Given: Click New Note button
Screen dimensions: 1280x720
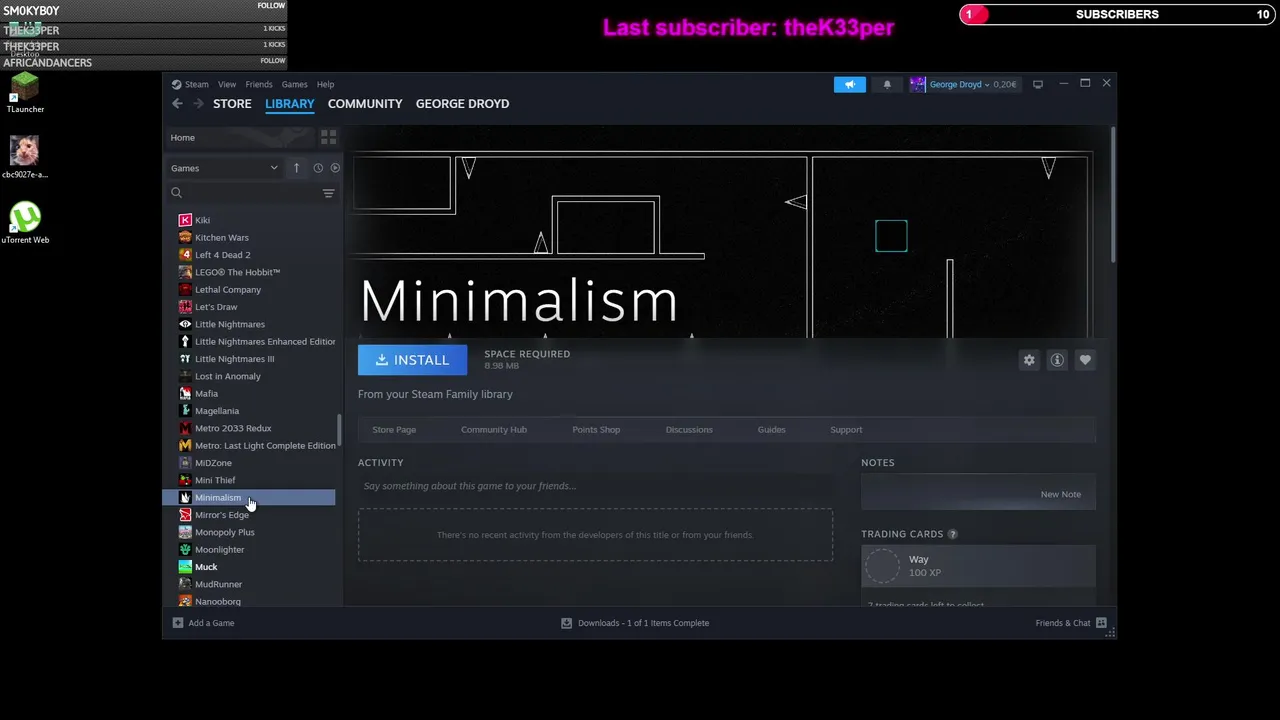Looking at the screenshot, I should [1060, 494].
